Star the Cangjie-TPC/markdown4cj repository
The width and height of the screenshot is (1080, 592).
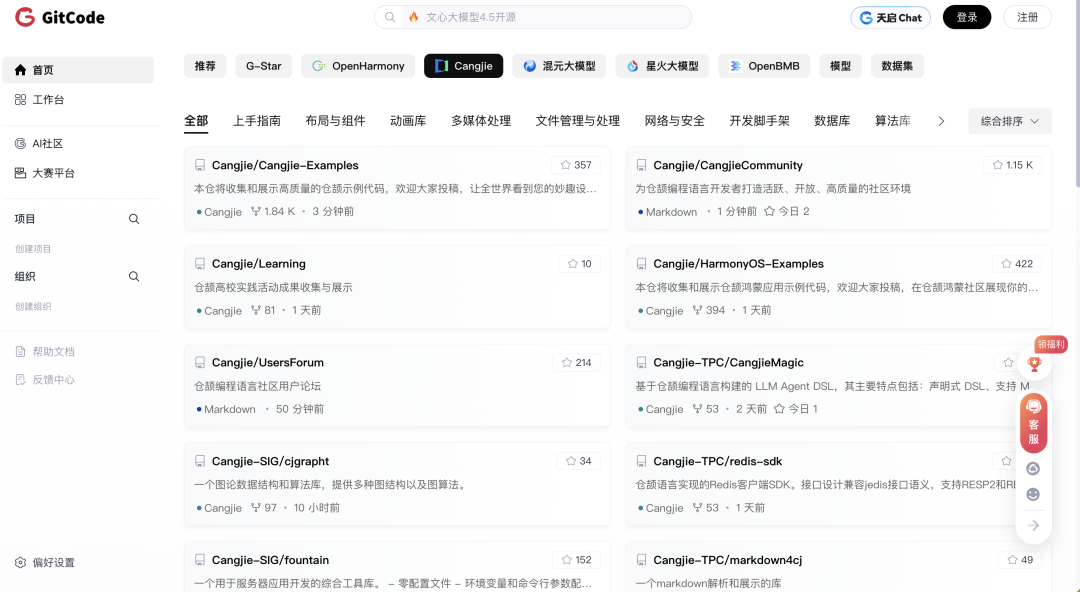point(1020,560)
